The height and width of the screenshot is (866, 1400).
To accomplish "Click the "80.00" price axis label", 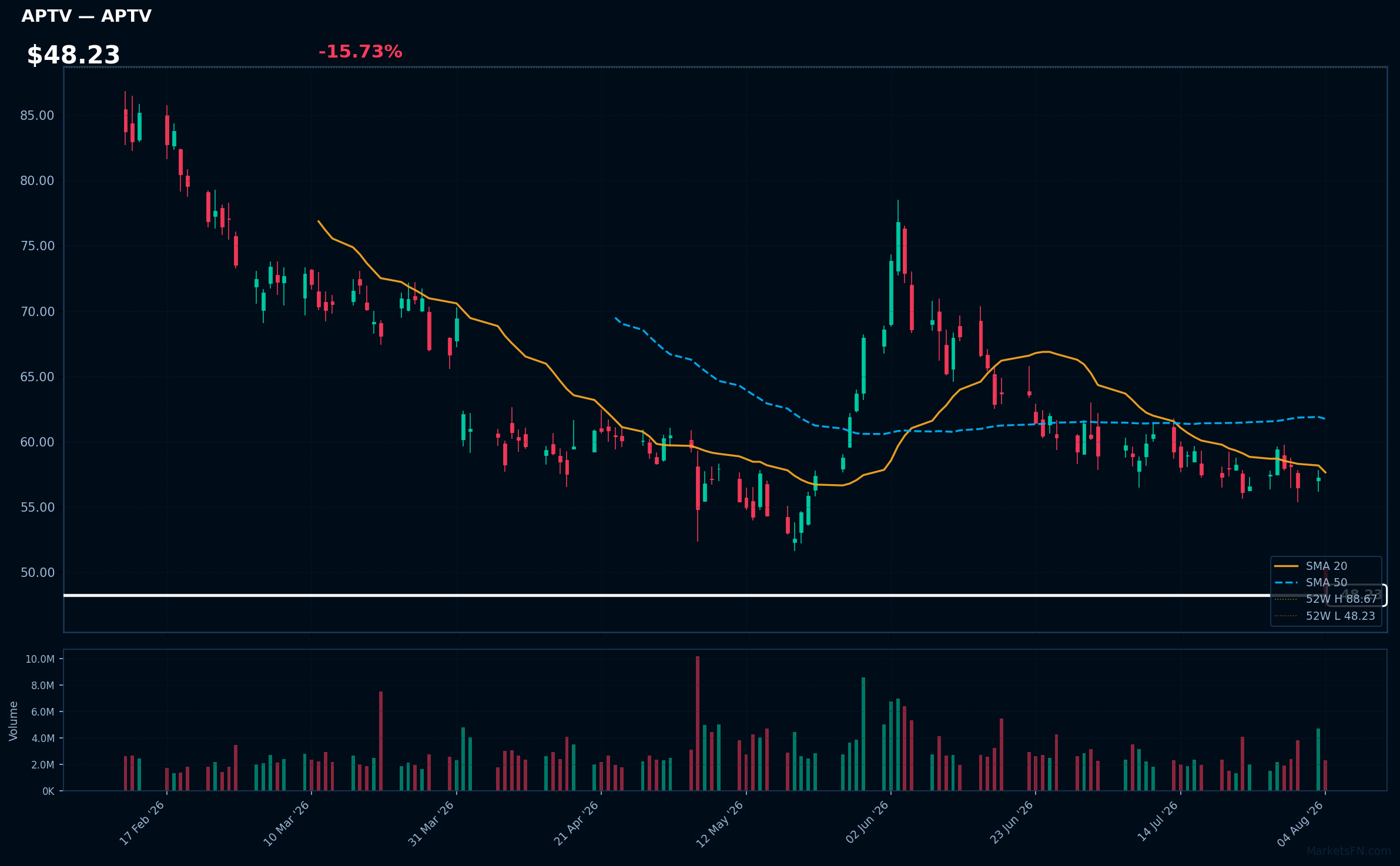I will tap(37, 181).
